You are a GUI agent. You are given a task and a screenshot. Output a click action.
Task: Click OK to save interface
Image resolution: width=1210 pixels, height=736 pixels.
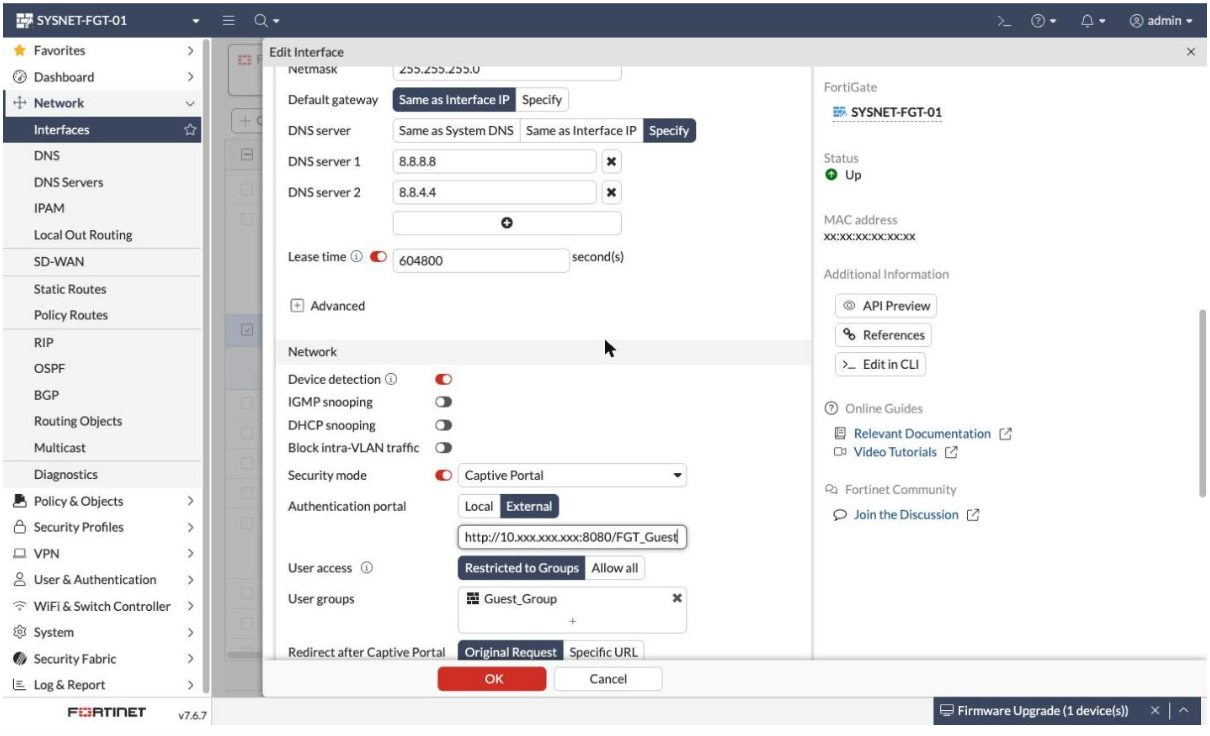493,679
